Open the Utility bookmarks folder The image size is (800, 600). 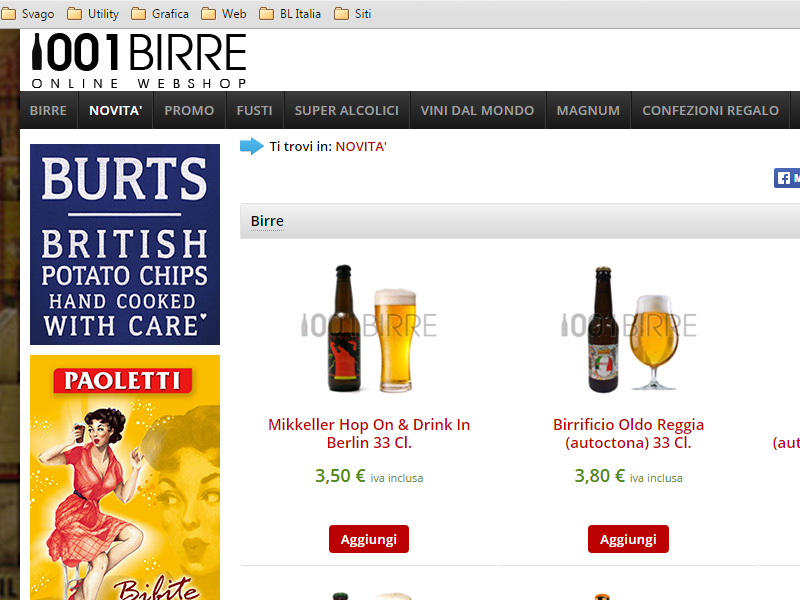(x=93, y=14)
